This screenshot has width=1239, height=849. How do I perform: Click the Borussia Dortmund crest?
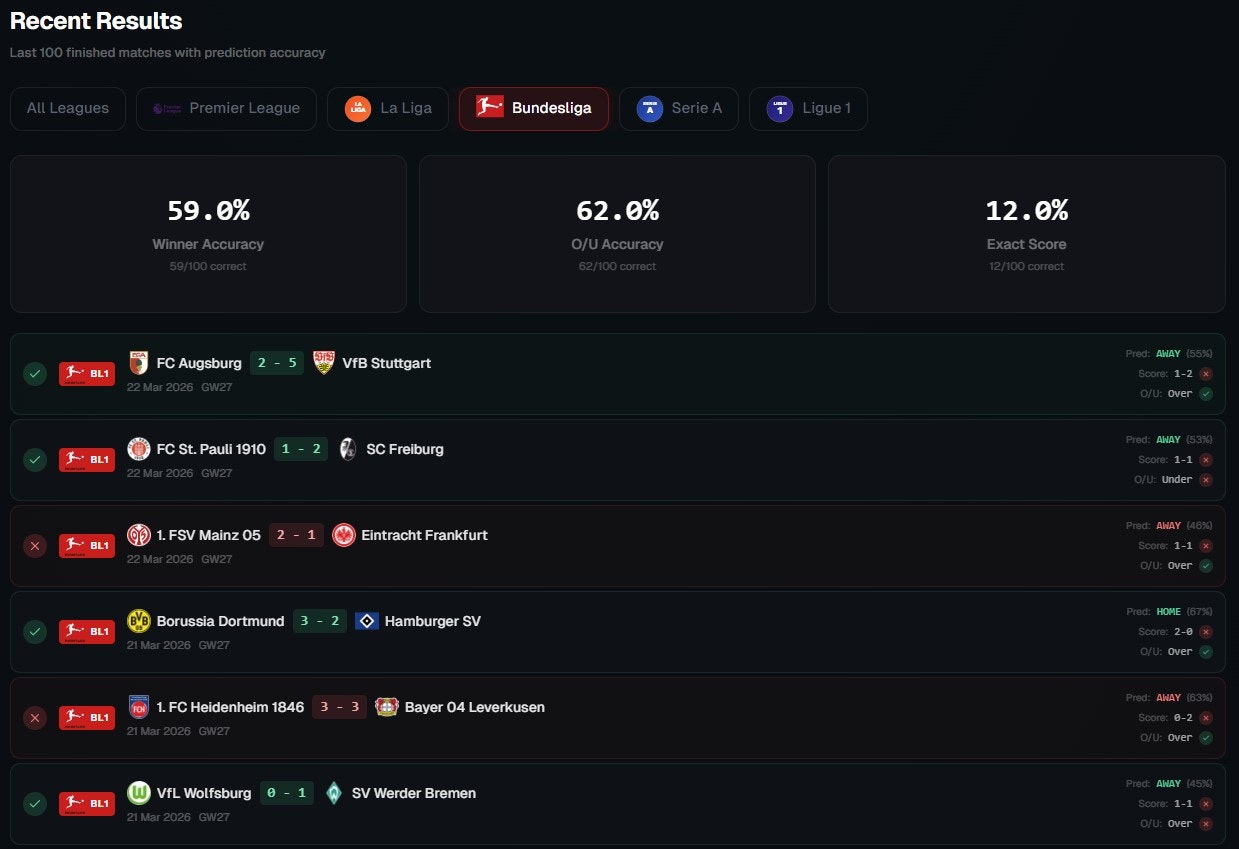tap(139, 621)
